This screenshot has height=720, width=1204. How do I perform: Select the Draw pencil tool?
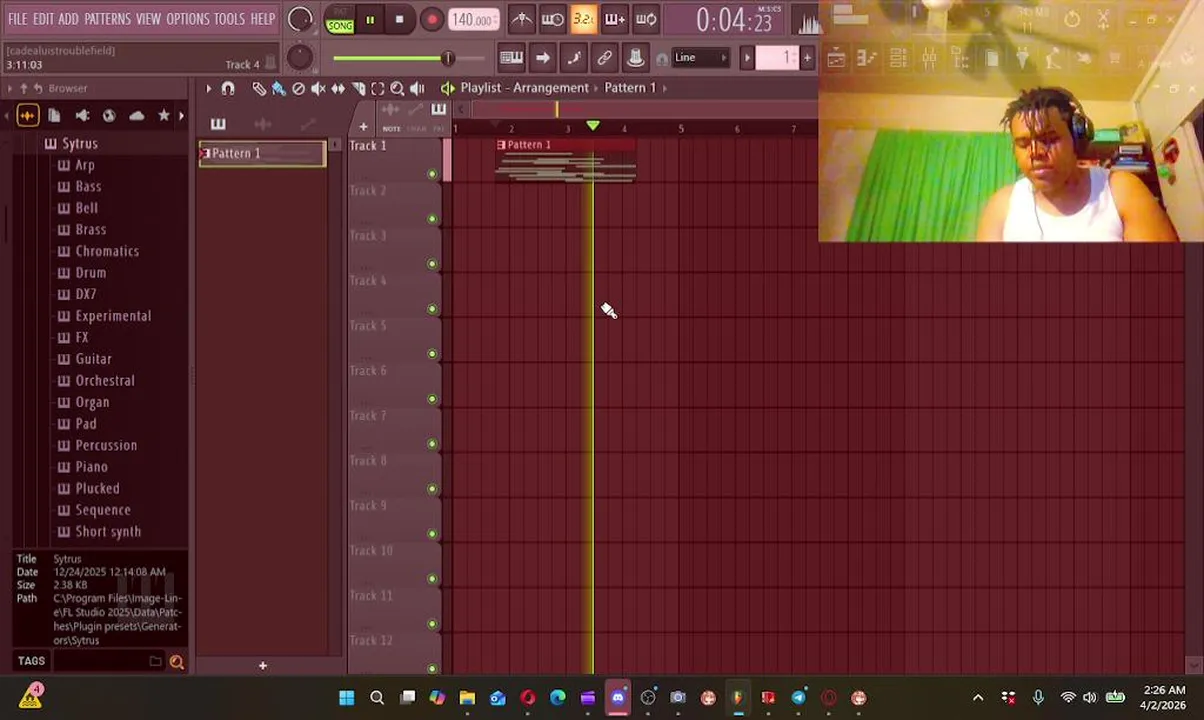coord(259,89)
